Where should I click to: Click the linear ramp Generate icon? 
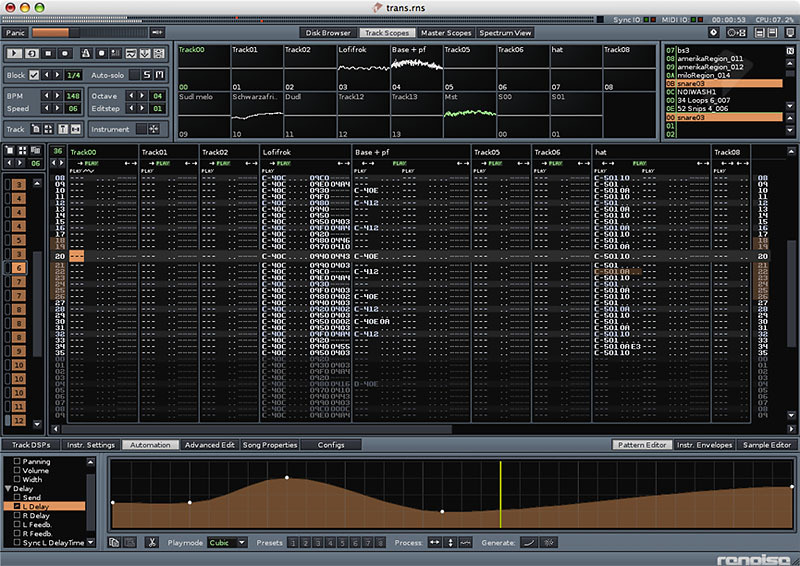pyautogui.click(x=530, y=542)
